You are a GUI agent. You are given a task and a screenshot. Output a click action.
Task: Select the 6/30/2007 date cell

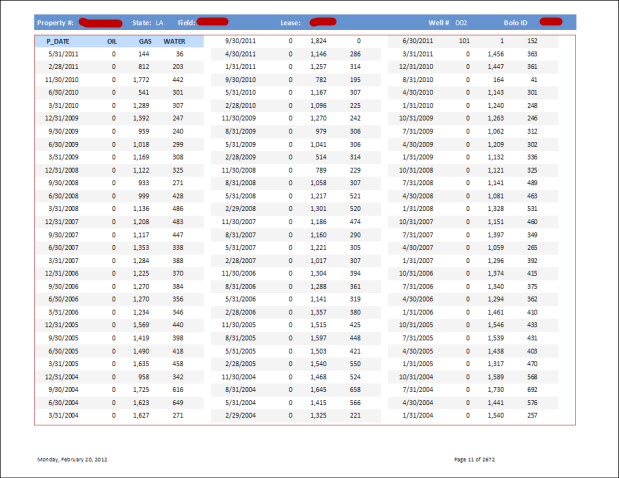tap(63, 247)
